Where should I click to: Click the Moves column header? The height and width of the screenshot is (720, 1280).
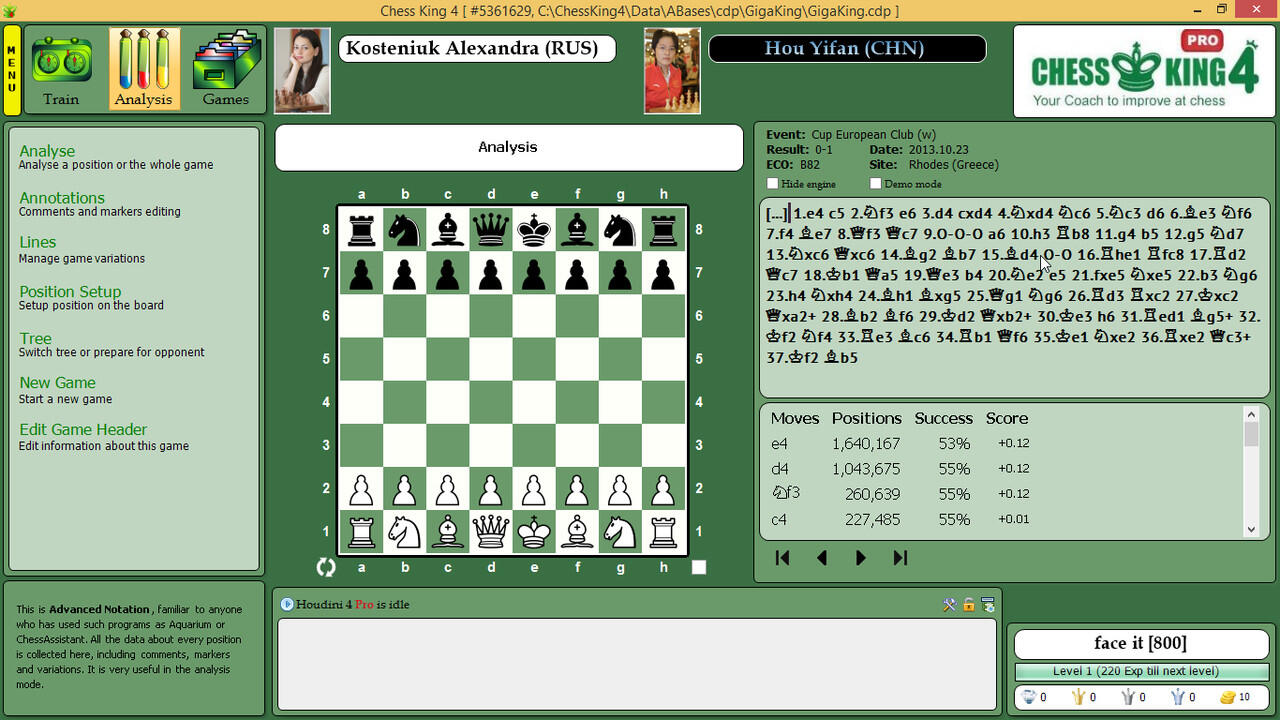tap(795, 419)
